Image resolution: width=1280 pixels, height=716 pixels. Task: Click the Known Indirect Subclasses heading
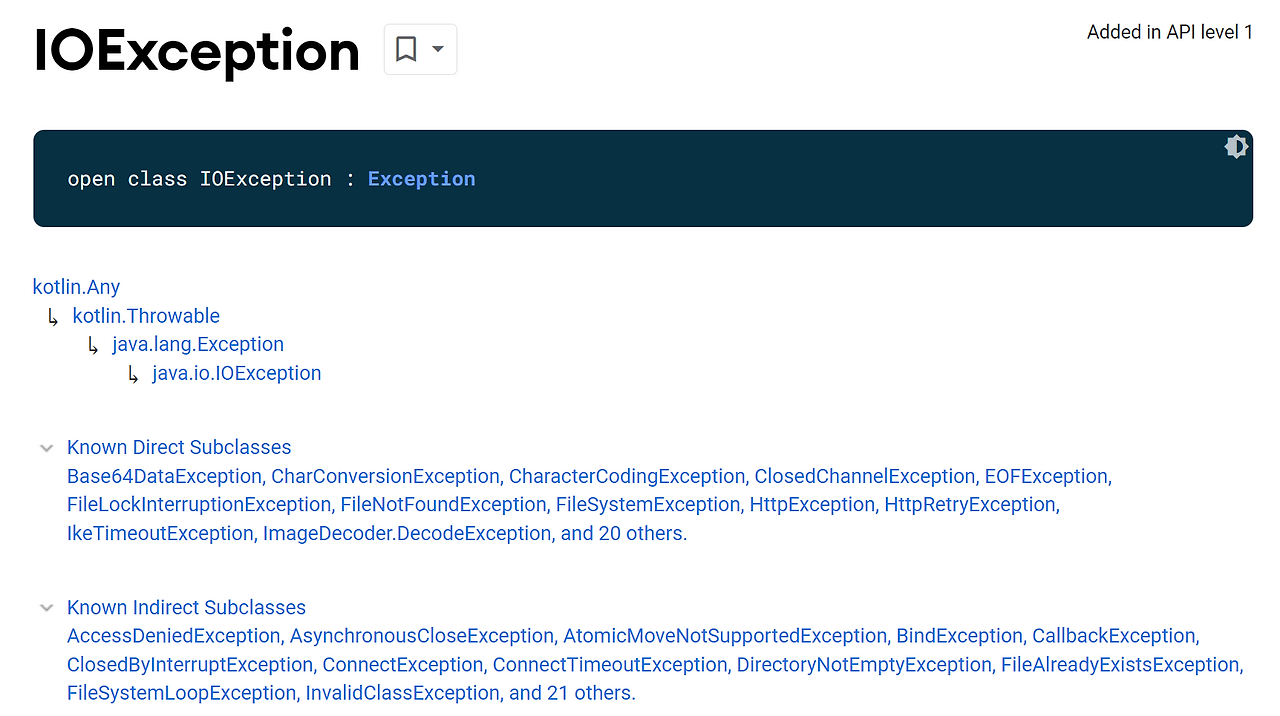(x=186, y=608)
